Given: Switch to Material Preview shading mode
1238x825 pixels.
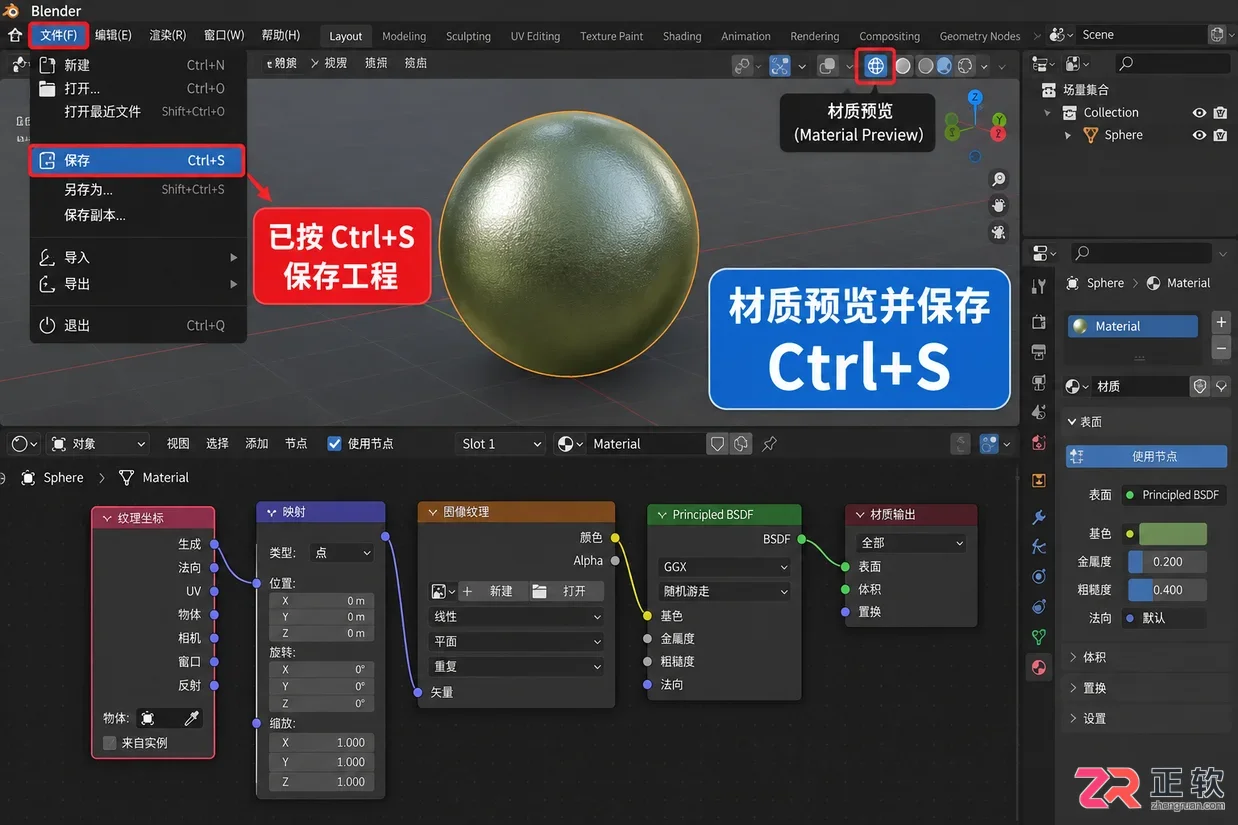Looking at the screenshot, I should tap(875, 66).
